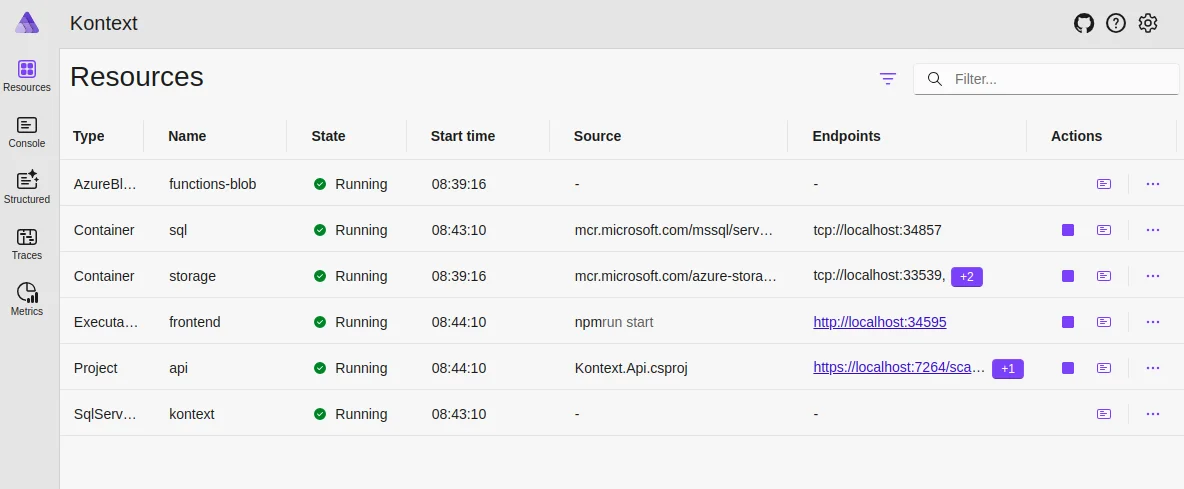Sort resources by the State column header
This screenshot has height=489, width=1184.
pos(328,136)
